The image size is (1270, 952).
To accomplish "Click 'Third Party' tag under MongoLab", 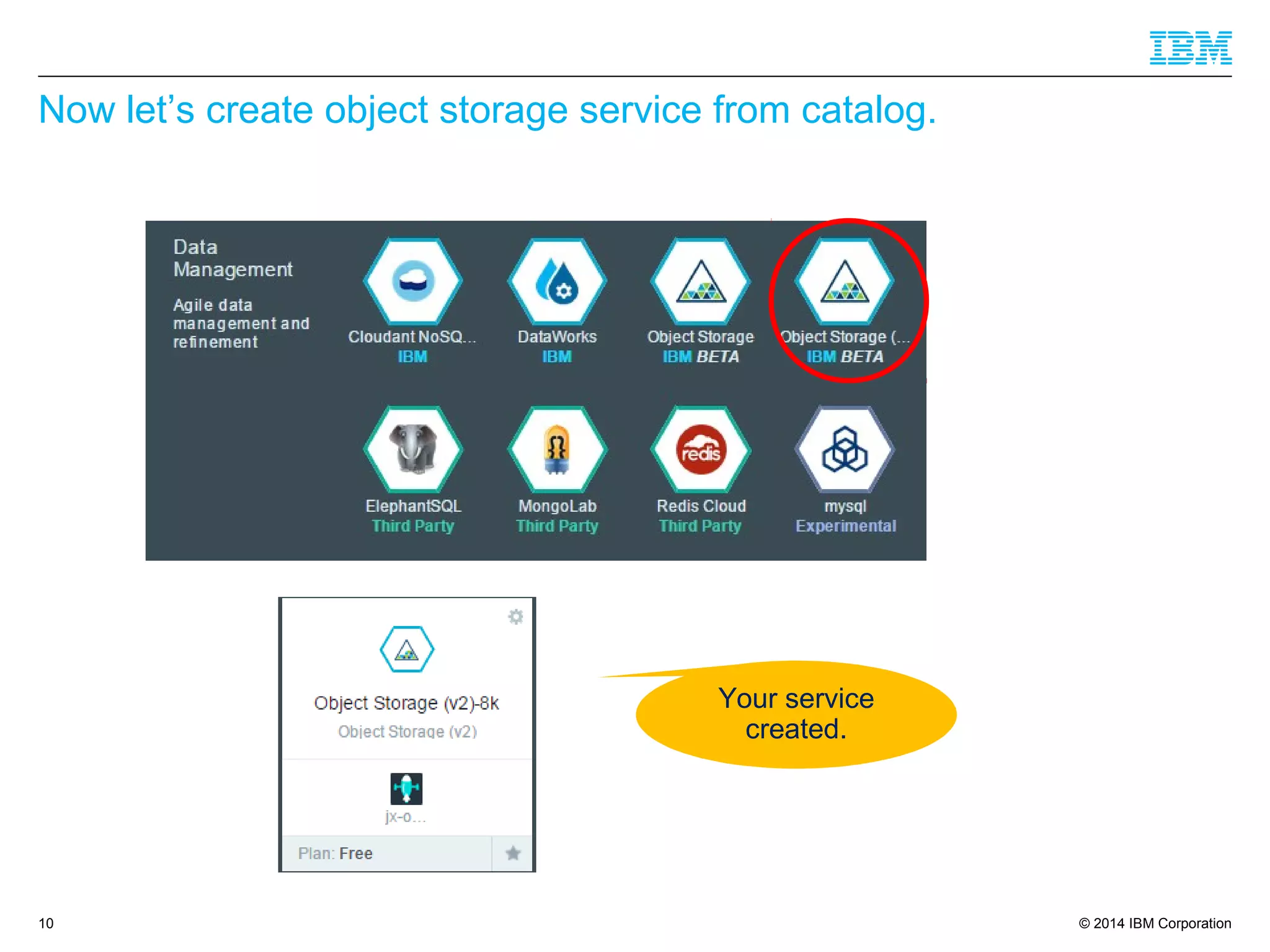I will click(x=557, y=526).
